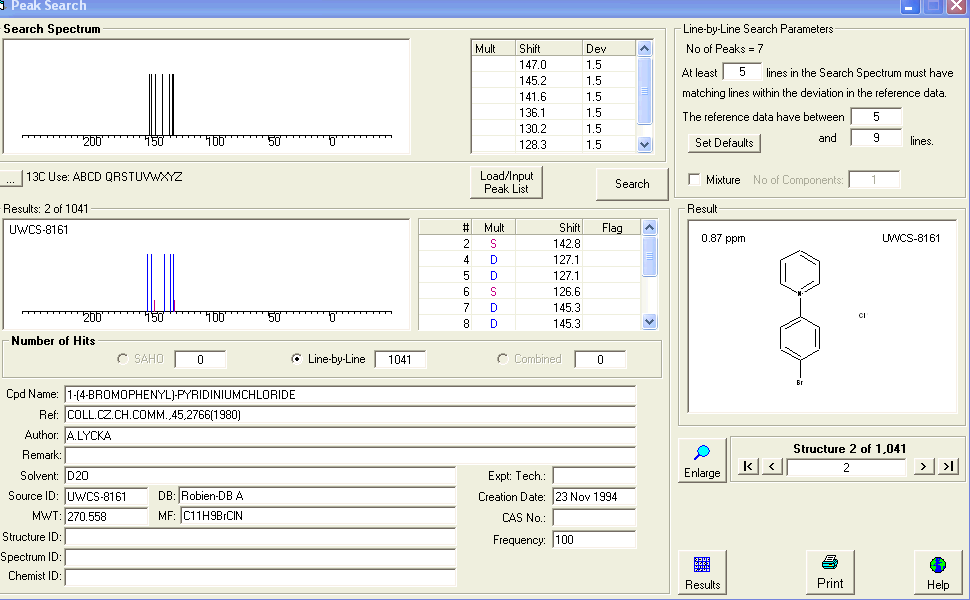
Task: Click the Enlarge magnifier icon button
Action: [x=702, y=461]
